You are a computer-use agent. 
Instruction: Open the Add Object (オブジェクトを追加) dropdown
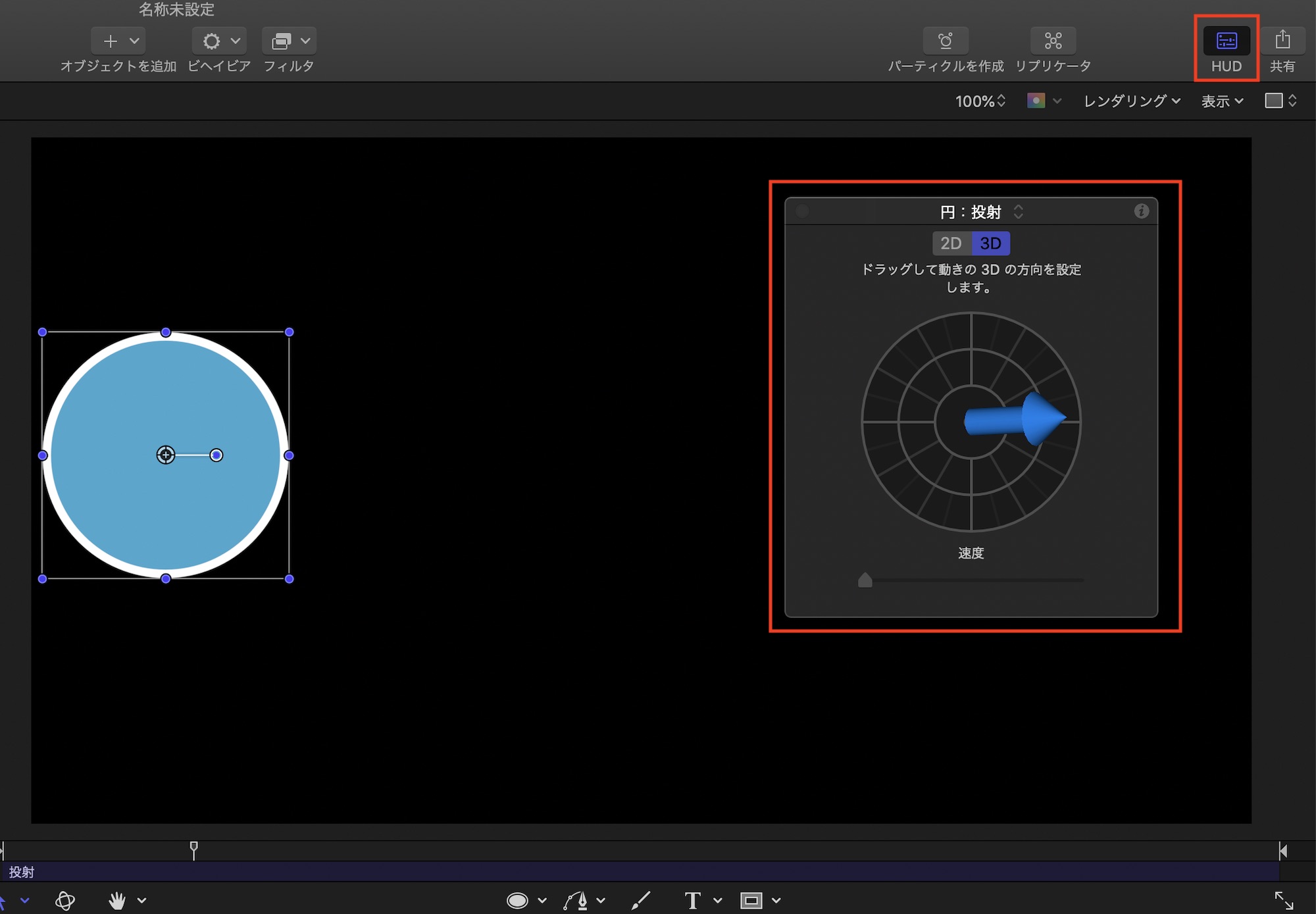tap(118, 41)
